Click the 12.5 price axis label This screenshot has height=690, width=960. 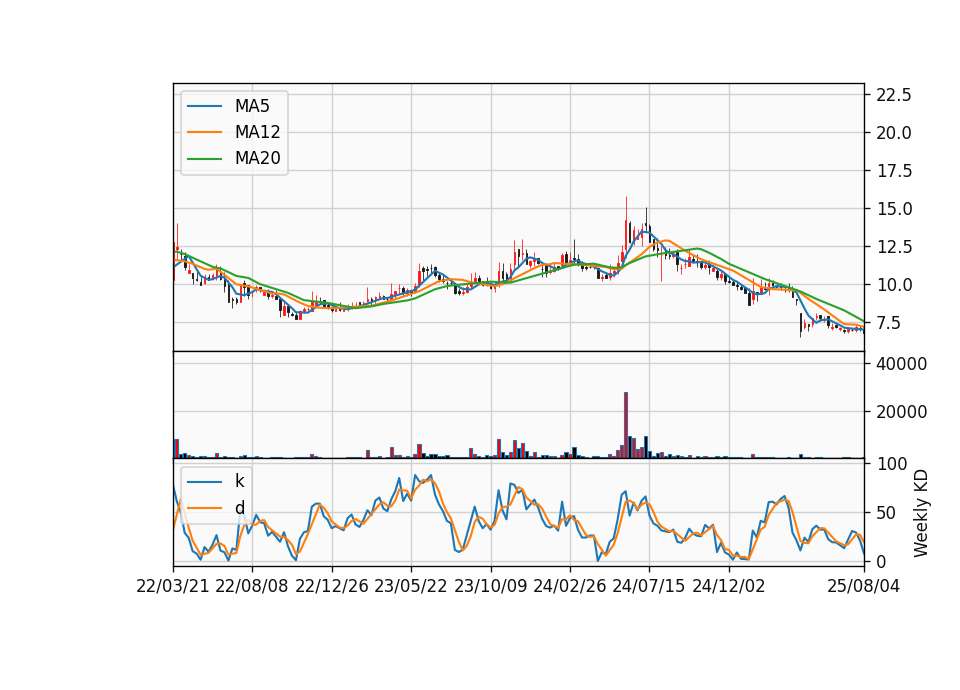[894, 247]
